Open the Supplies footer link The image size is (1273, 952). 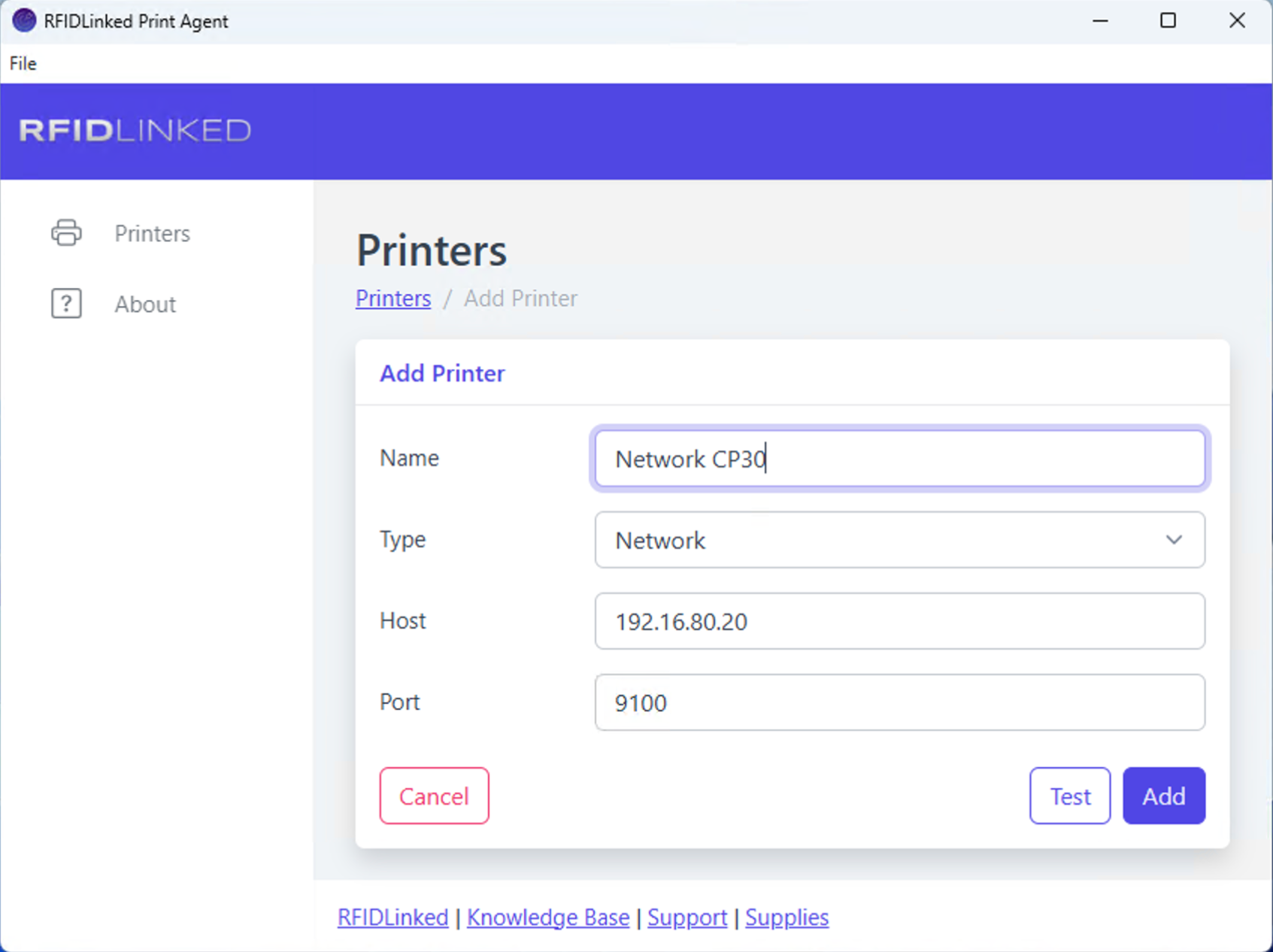click(787, 917)
